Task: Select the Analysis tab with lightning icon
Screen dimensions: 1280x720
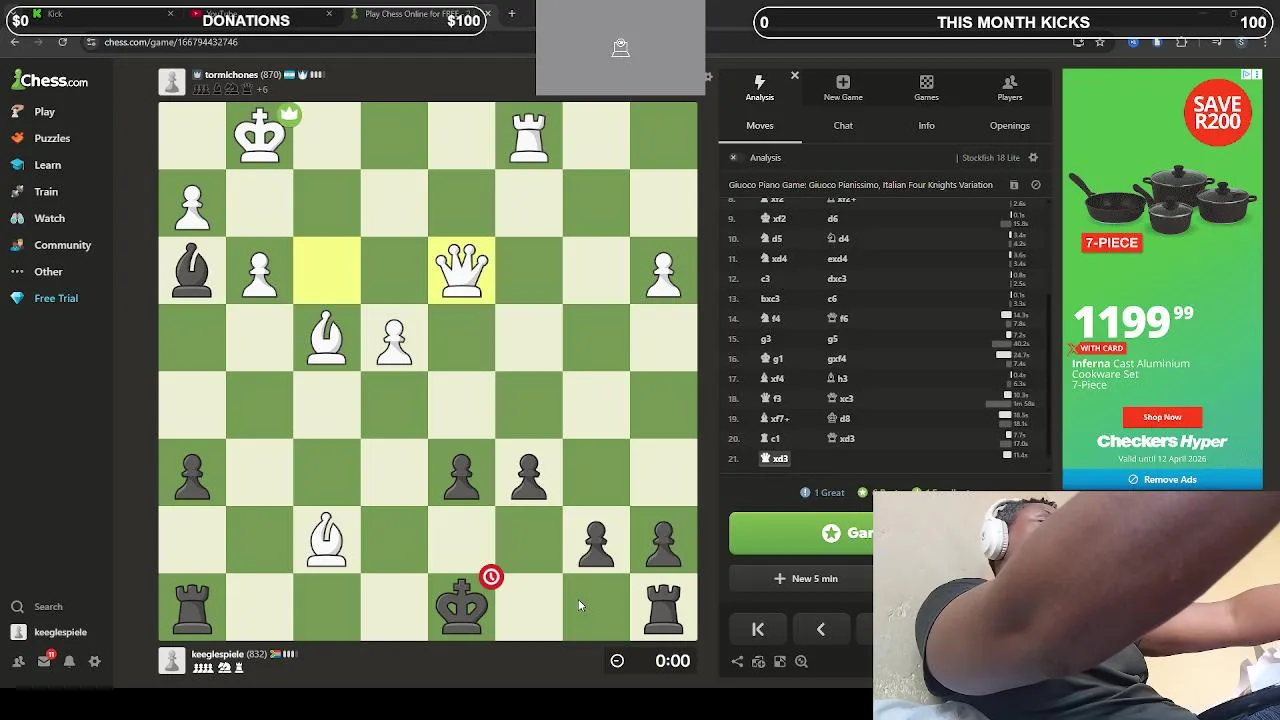Action: [x=759, y=87]
